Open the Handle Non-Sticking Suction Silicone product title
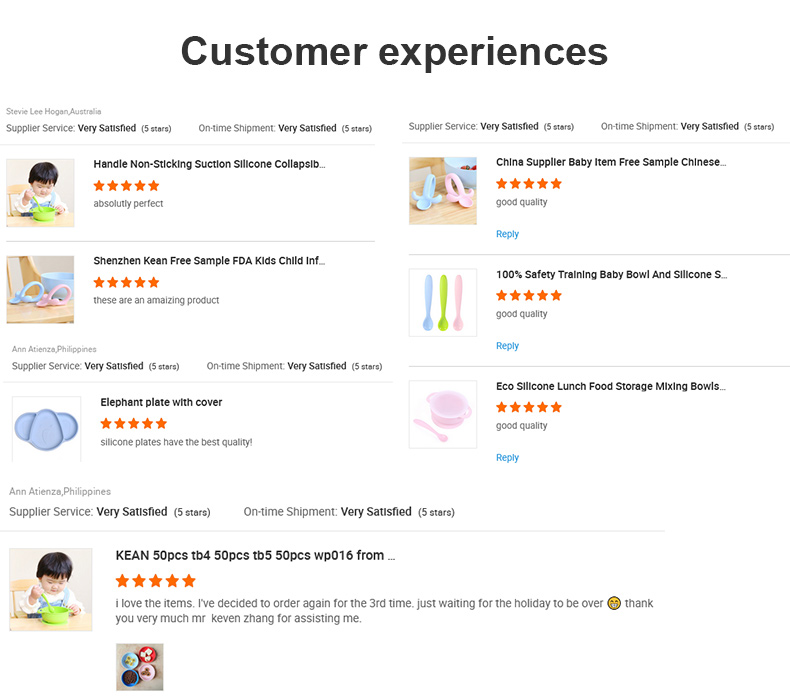 pyautogui.click(x=209, y=164)
